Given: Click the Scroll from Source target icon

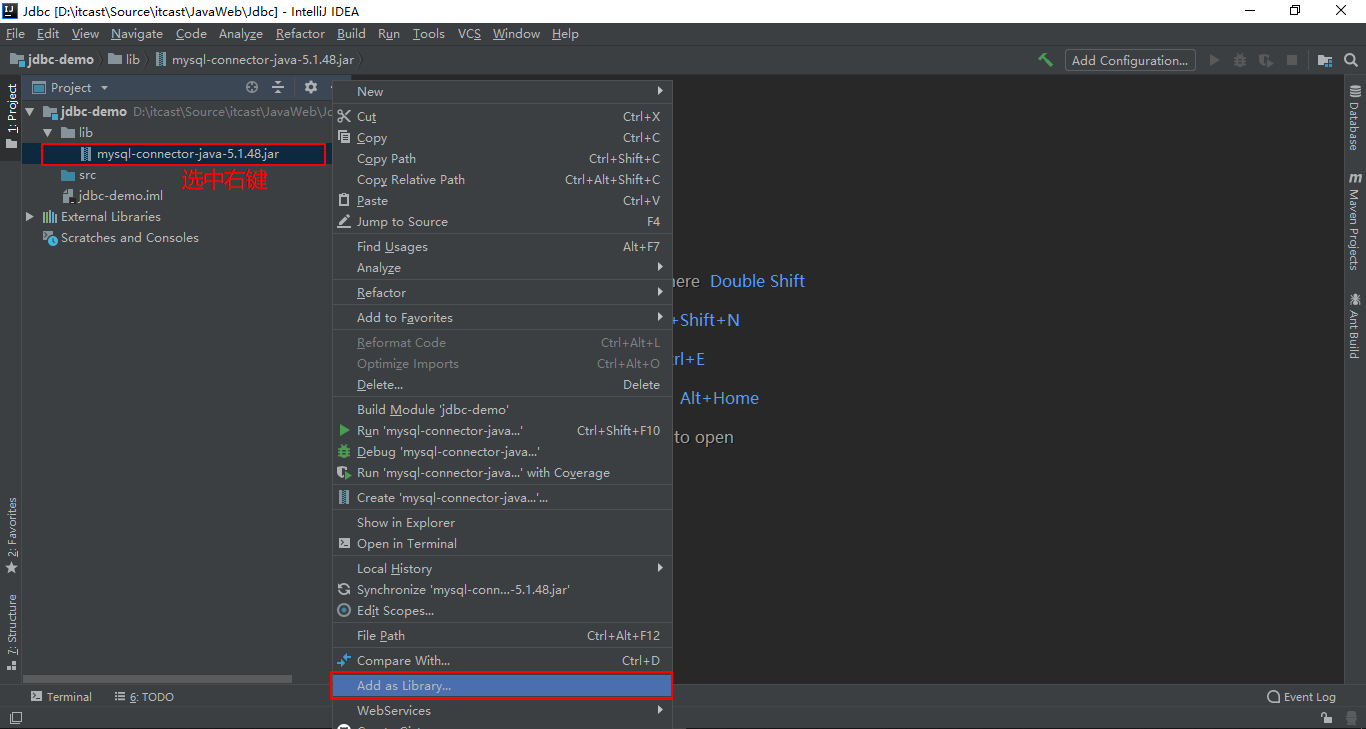Looking at the screenshot, I should [252, 88].
